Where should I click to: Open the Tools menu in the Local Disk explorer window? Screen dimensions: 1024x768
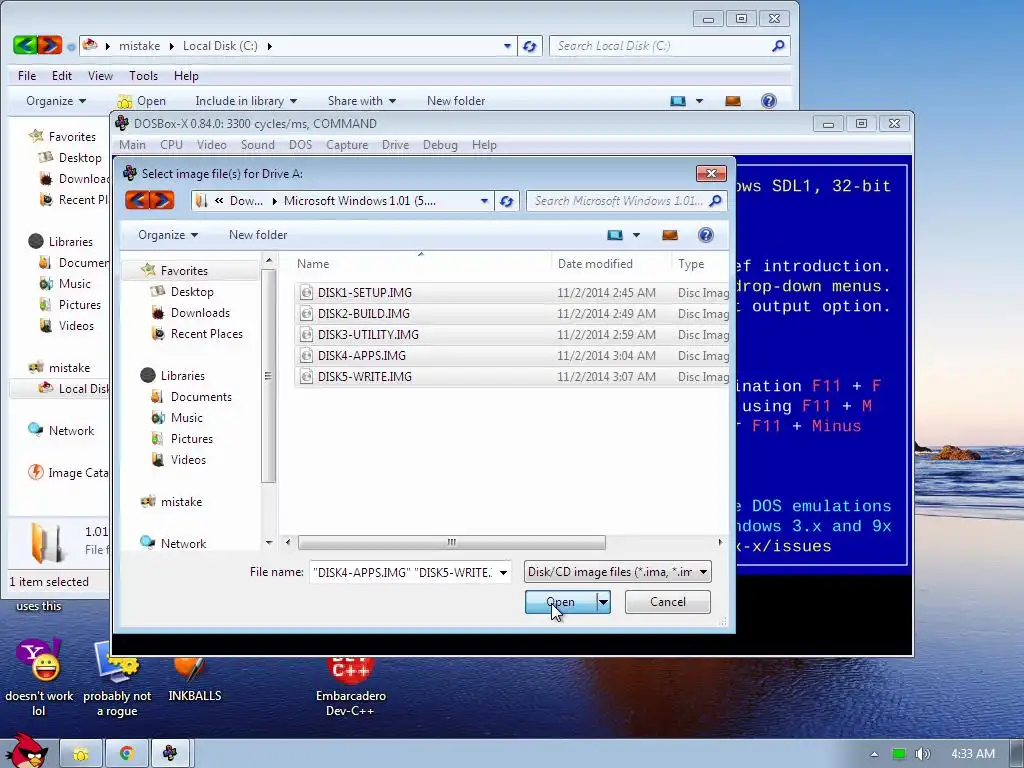(x=143, y=76)
